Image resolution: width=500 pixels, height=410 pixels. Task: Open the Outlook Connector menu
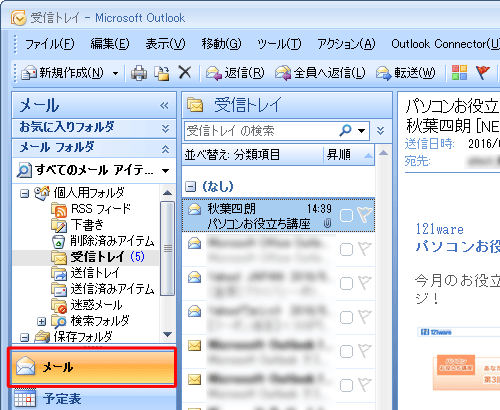[x=445, y=44]
